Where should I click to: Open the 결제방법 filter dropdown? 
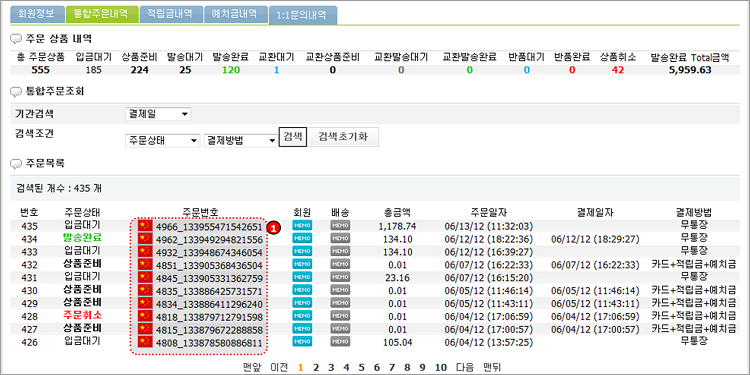(241, 141)
